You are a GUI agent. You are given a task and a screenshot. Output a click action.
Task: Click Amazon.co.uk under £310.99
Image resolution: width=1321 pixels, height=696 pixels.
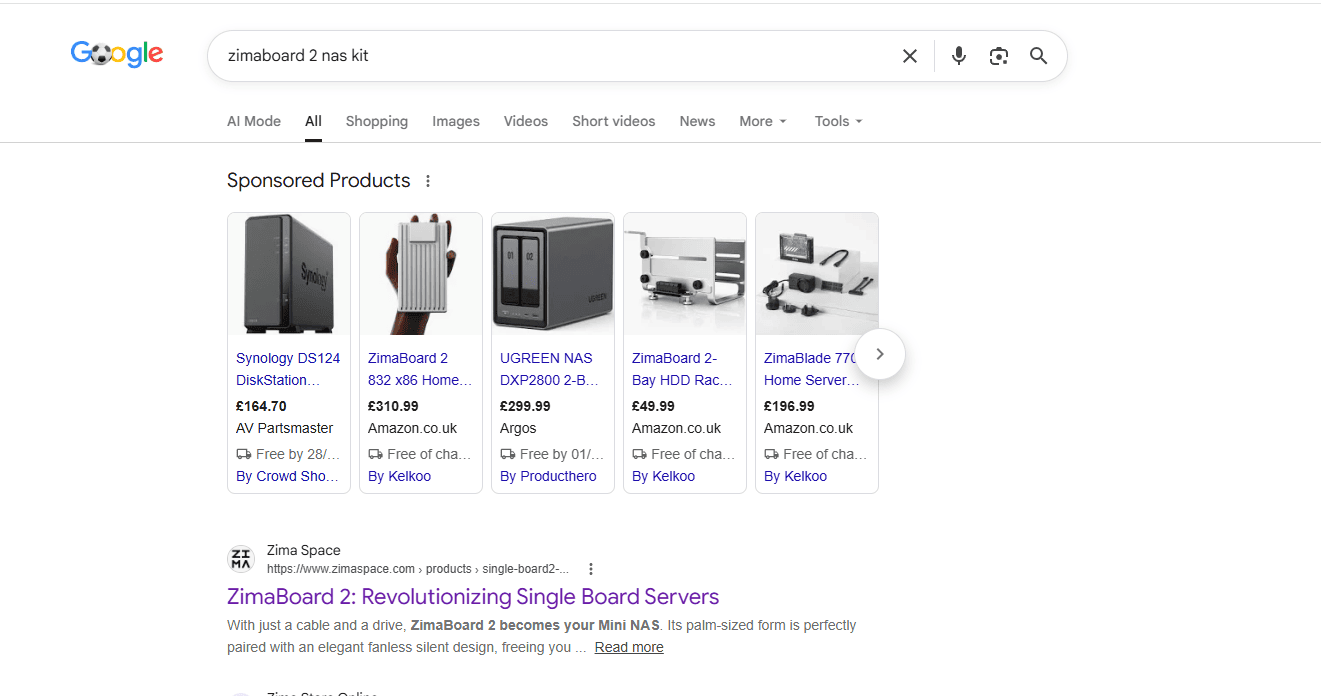tap(412, 428)
